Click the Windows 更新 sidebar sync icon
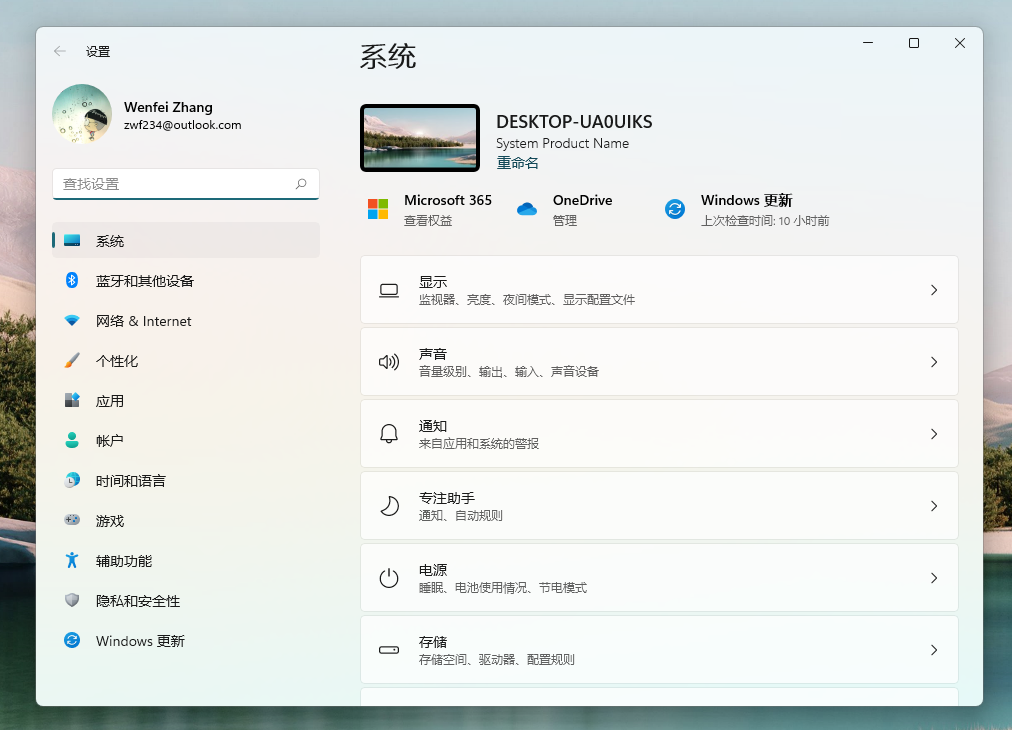 (x=72, y=640)
